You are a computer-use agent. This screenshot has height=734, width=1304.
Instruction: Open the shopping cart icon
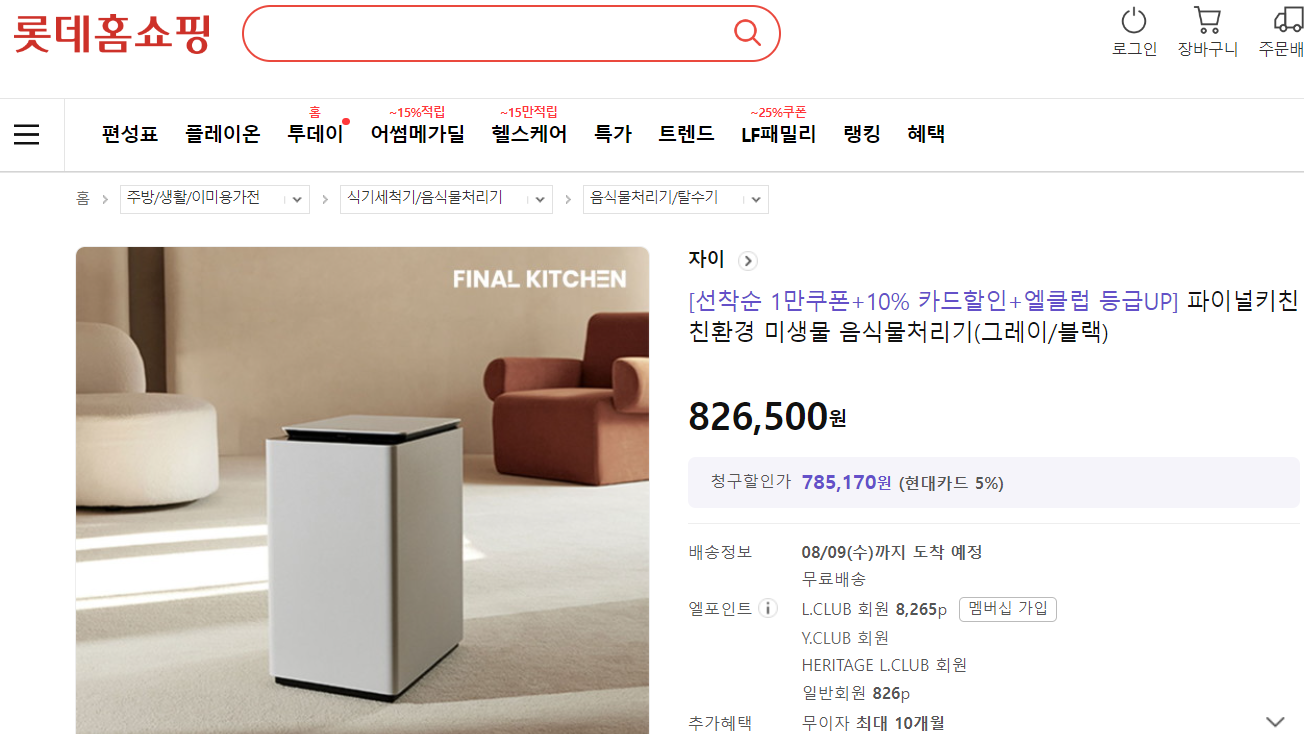[1207, 20]
